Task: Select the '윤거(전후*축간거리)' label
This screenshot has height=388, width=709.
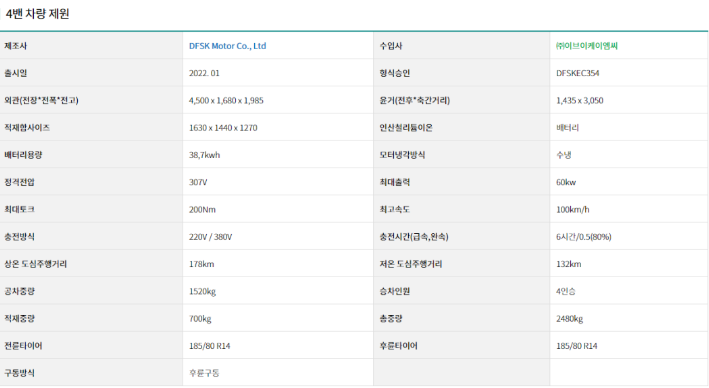Action: pos(415,100)
